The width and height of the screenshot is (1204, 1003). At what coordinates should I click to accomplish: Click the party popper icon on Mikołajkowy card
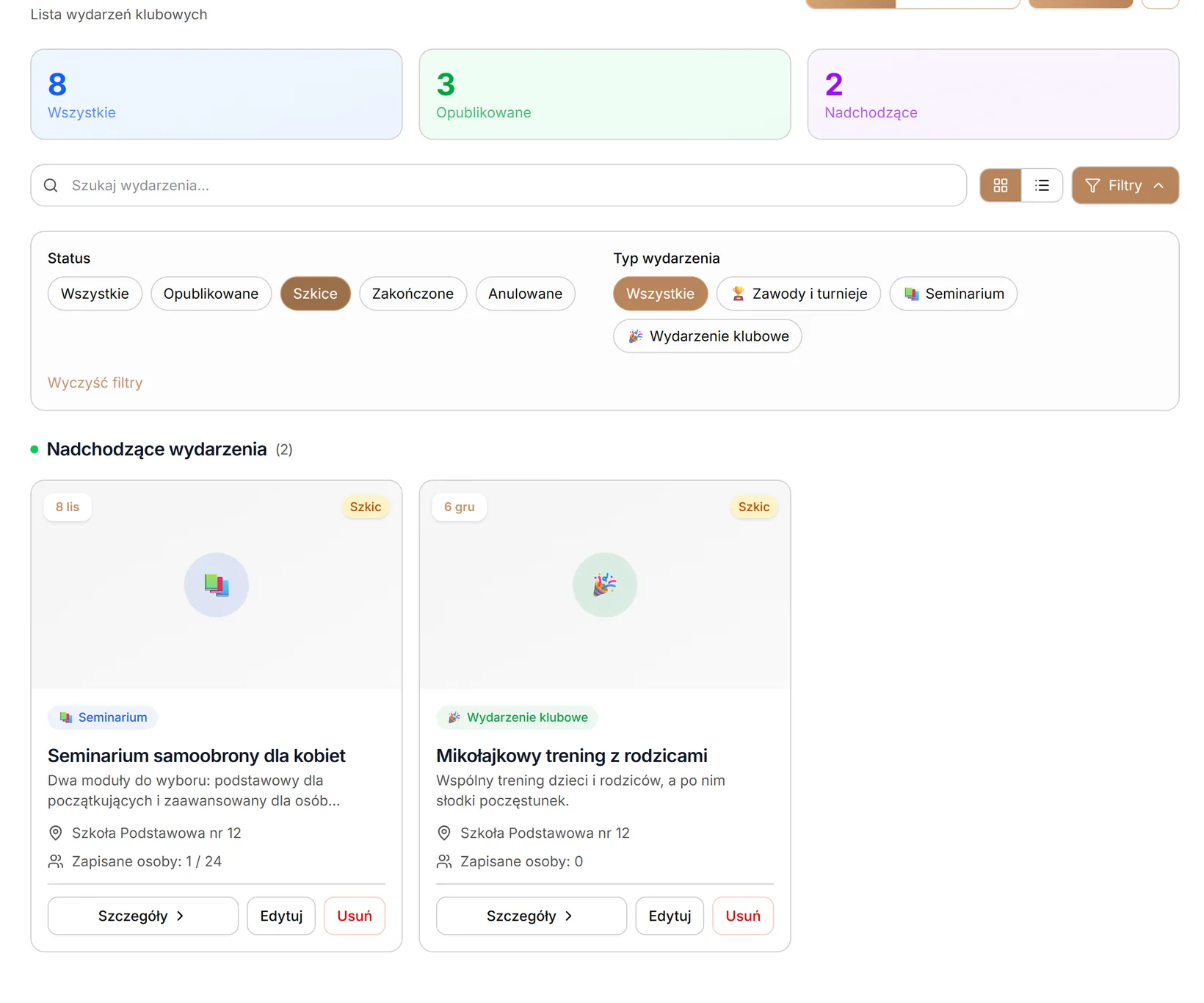point(605,585)
